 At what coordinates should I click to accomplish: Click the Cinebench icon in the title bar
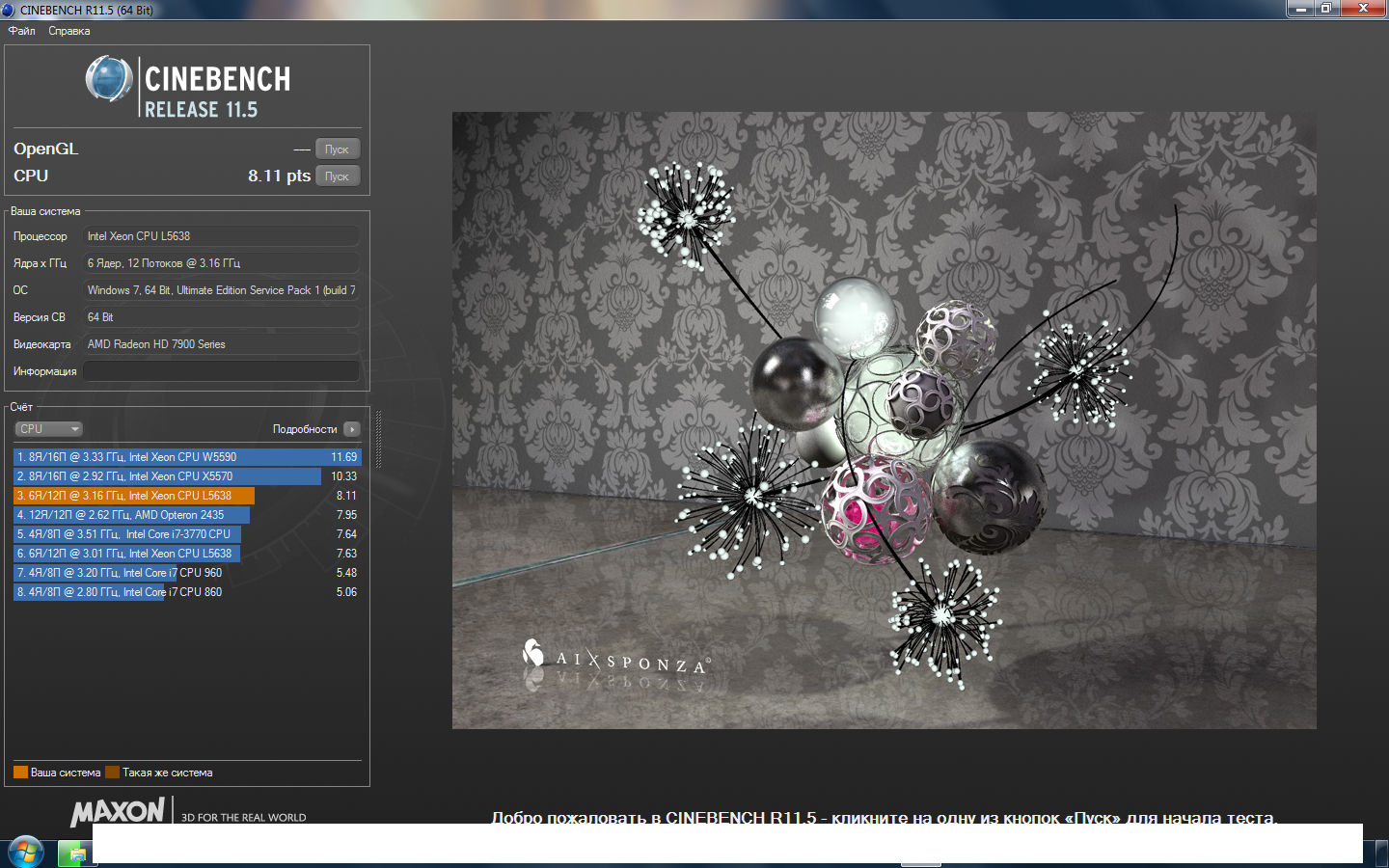pyautogui.click(x=9, y=10)
